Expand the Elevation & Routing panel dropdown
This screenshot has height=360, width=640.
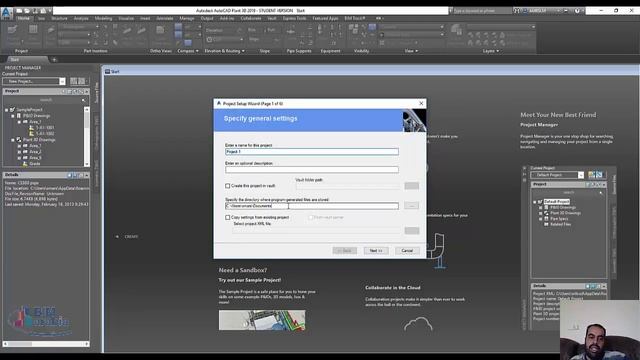pyautogui.click(x=224, y=51)
